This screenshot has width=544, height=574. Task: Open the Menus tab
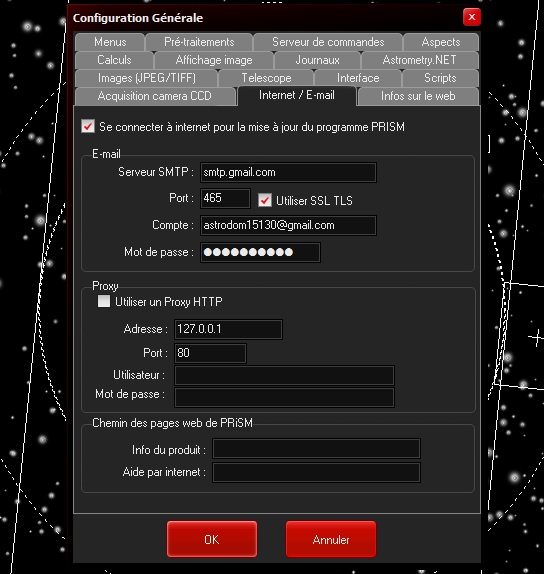110,42
